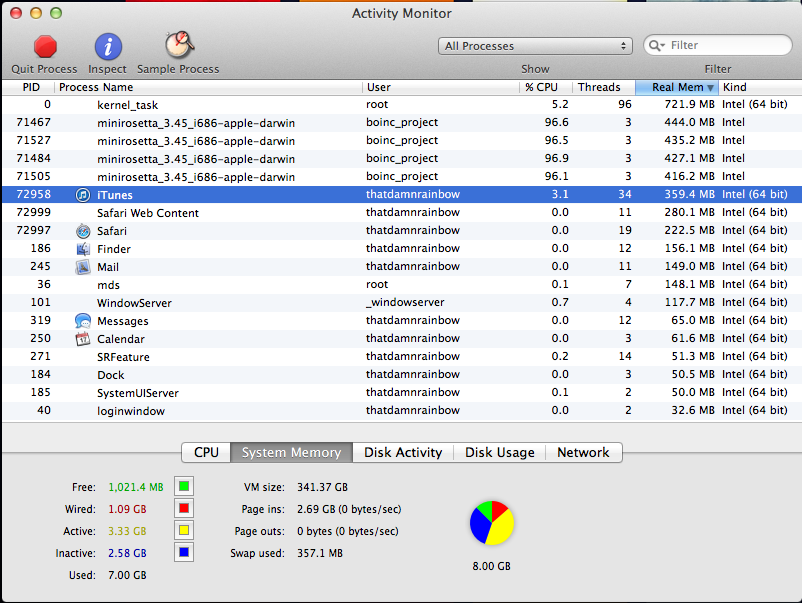The image size is (802, 603).
Task: Click the red Wired memory color swatch
Action: [184, 508]
